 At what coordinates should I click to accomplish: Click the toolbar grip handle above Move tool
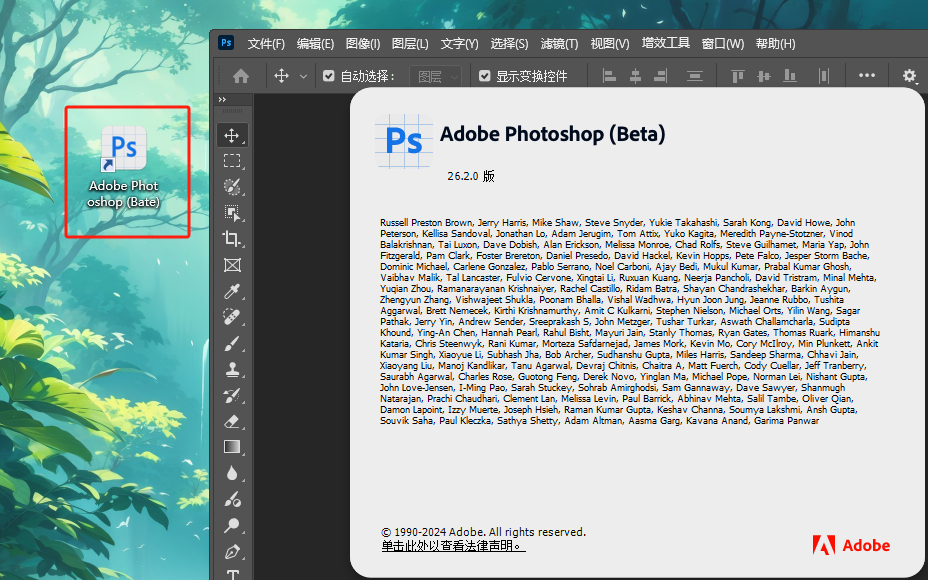click(232, 111)
